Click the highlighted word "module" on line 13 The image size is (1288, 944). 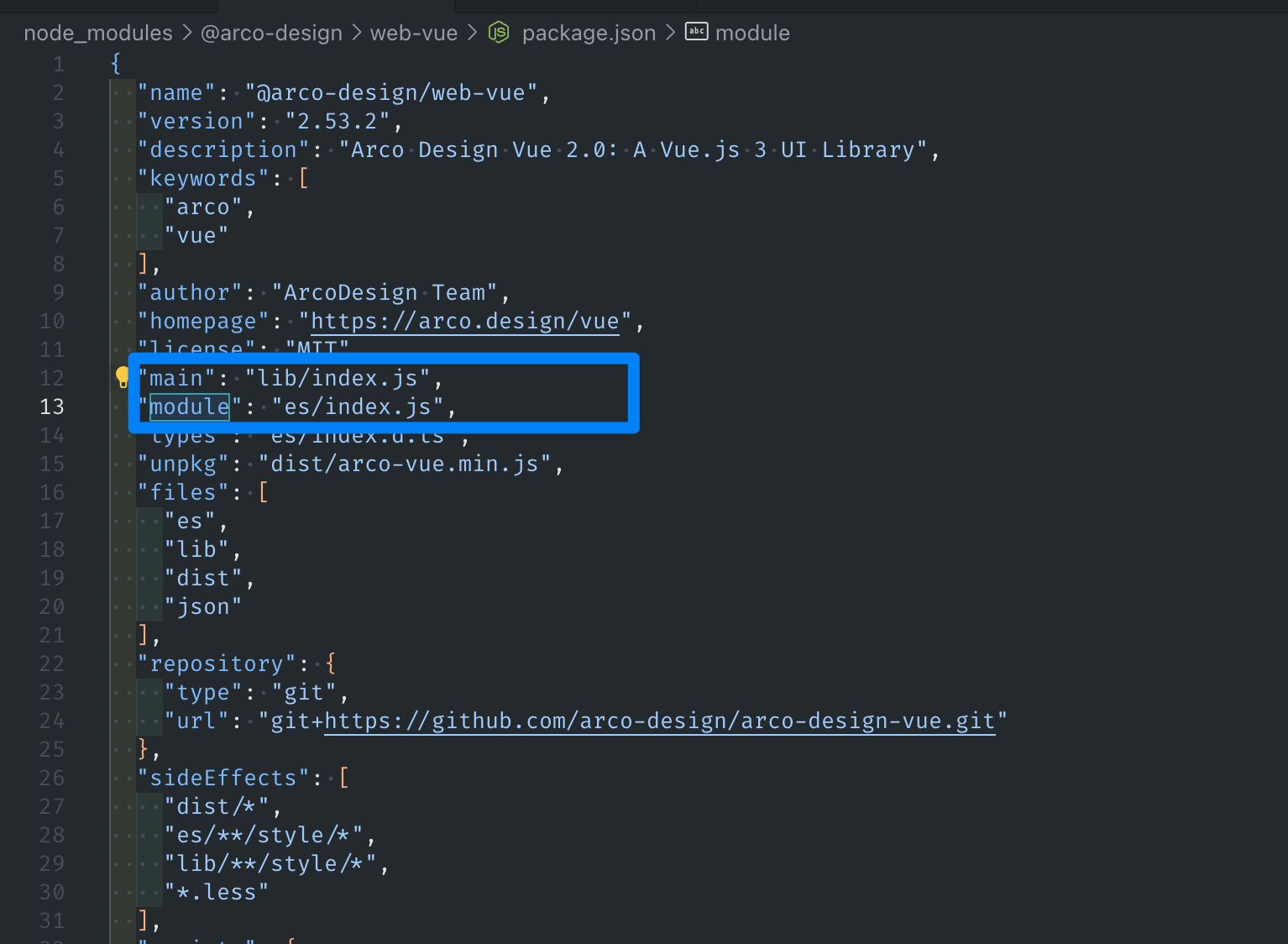tap(189, 406)
